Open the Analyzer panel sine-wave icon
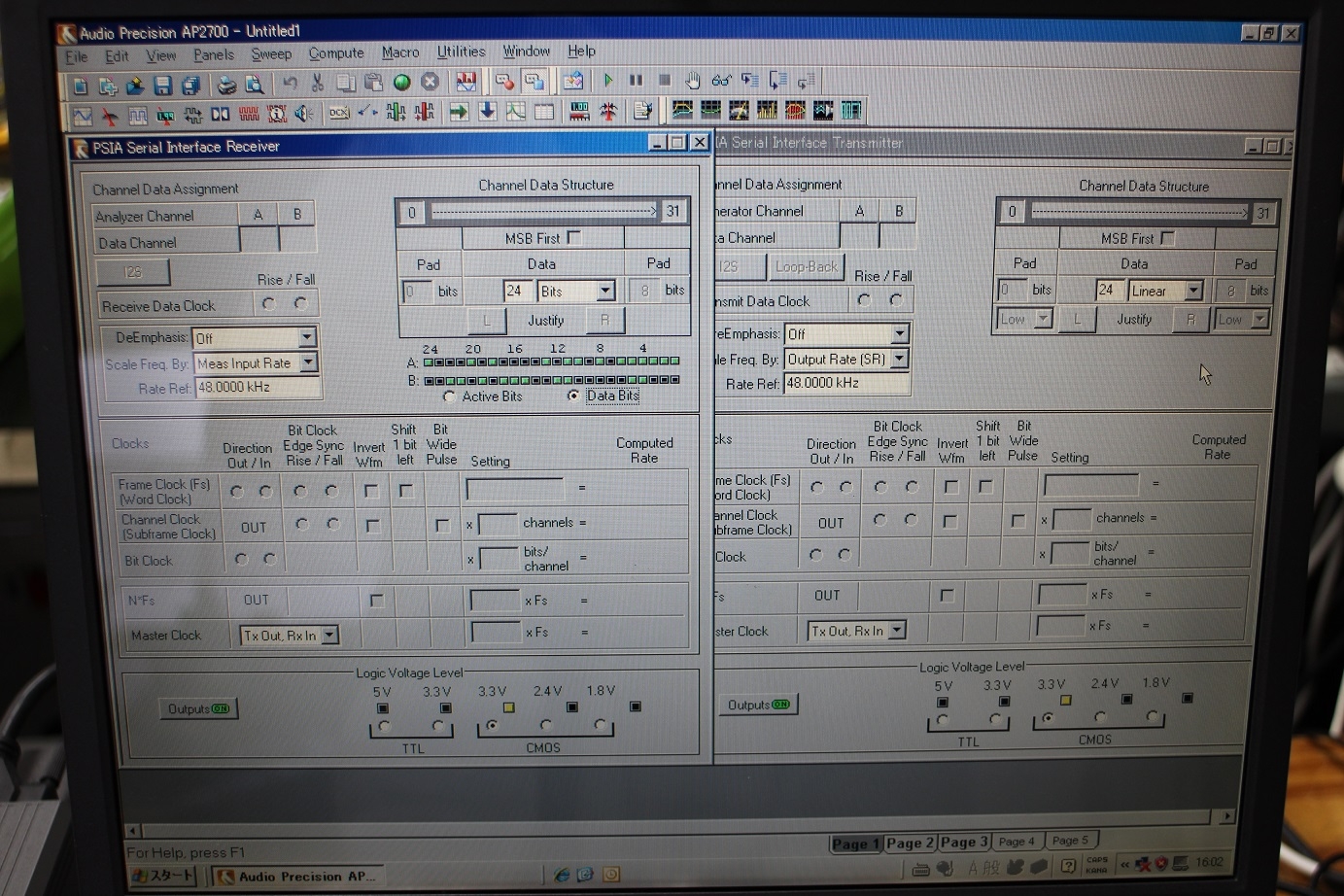This screenshot has width=1344, height=896. 83,117
